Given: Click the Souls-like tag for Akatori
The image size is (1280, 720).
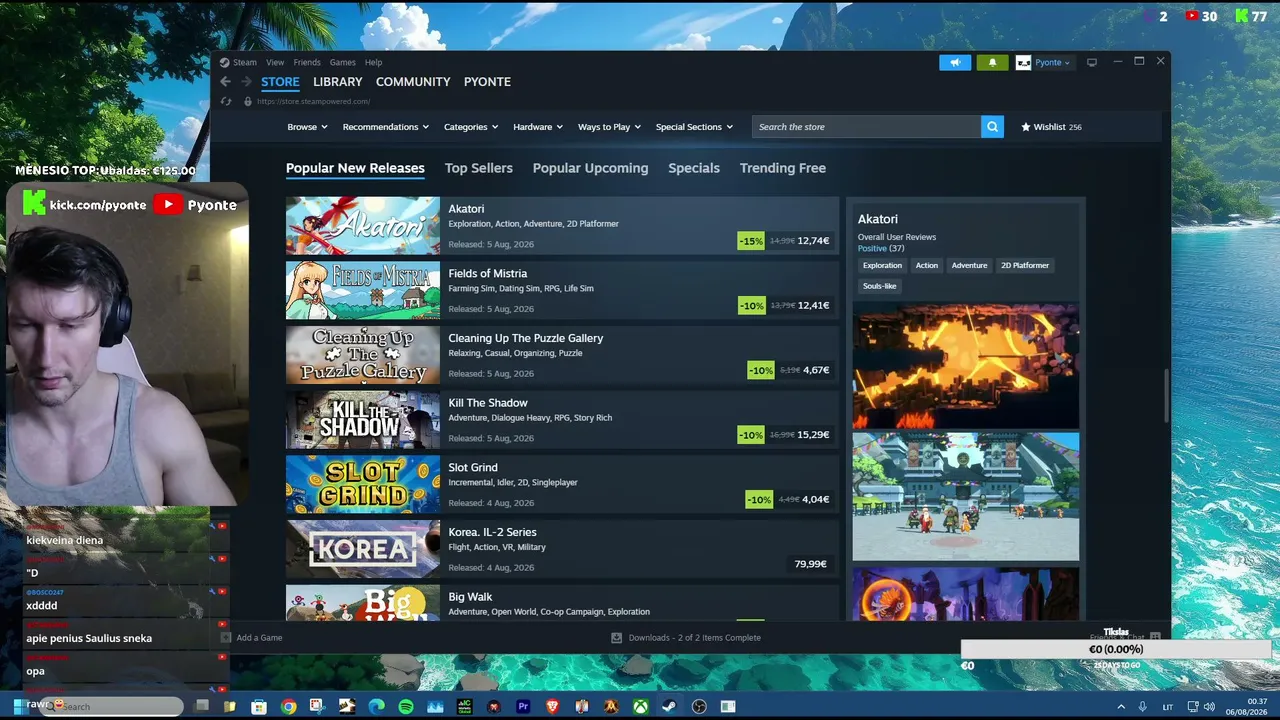Looking at the screenshot, I should click(x=880, y=286).
